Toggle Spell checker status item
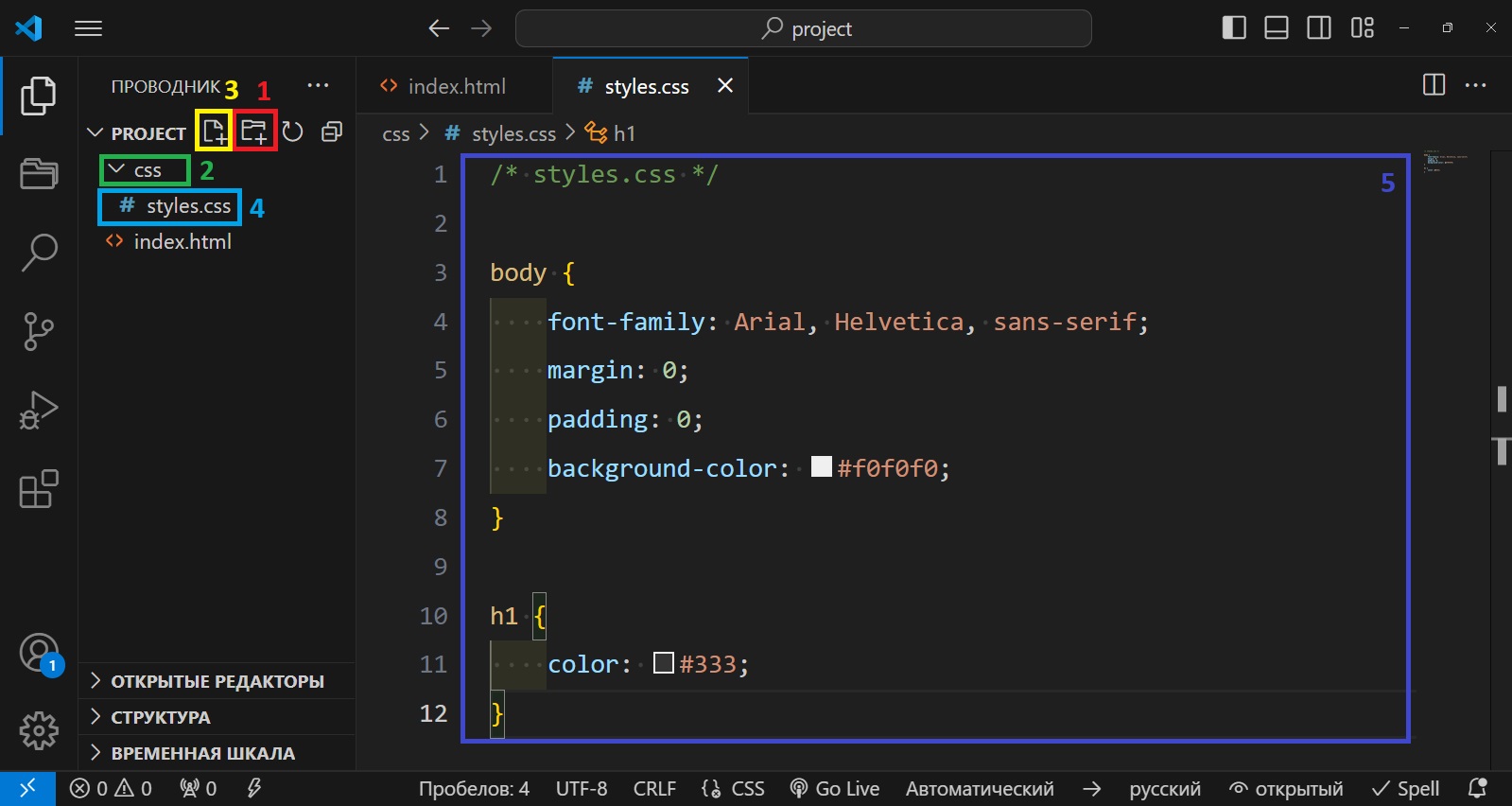Image resolution: width=1512 pixels, height=806 pixels. tap(1406, 788)
